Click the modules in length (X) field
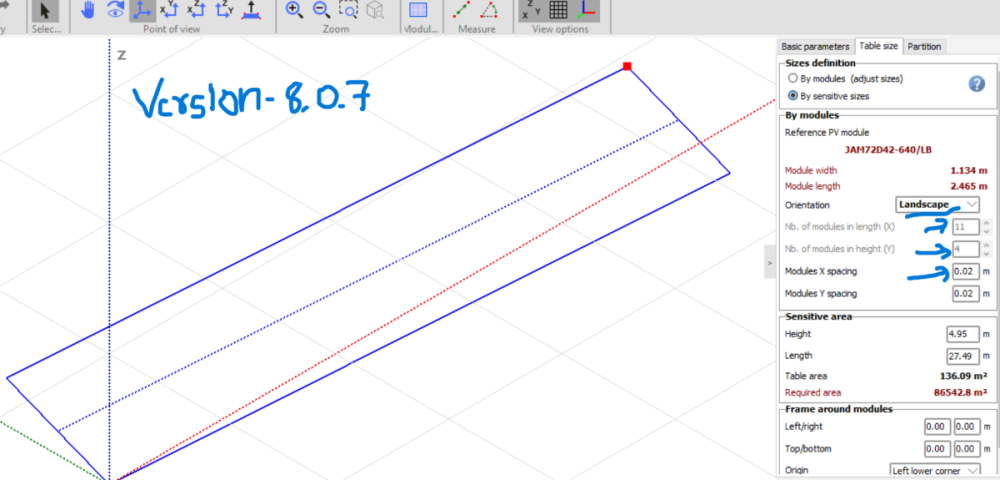The image size is (1000, 480). coord(966,227)
